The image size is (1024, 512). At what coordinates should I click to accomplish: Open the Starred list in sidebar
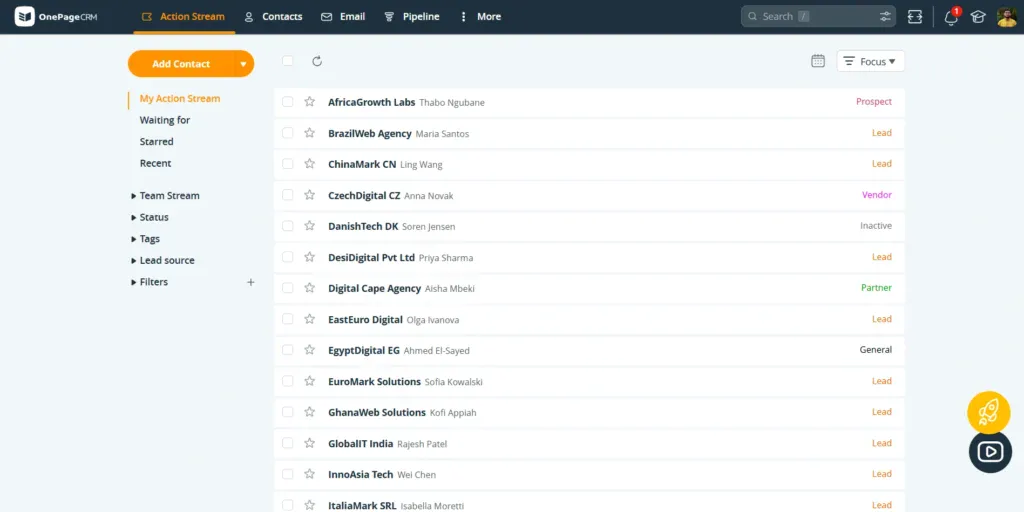(x=156, y=142)
